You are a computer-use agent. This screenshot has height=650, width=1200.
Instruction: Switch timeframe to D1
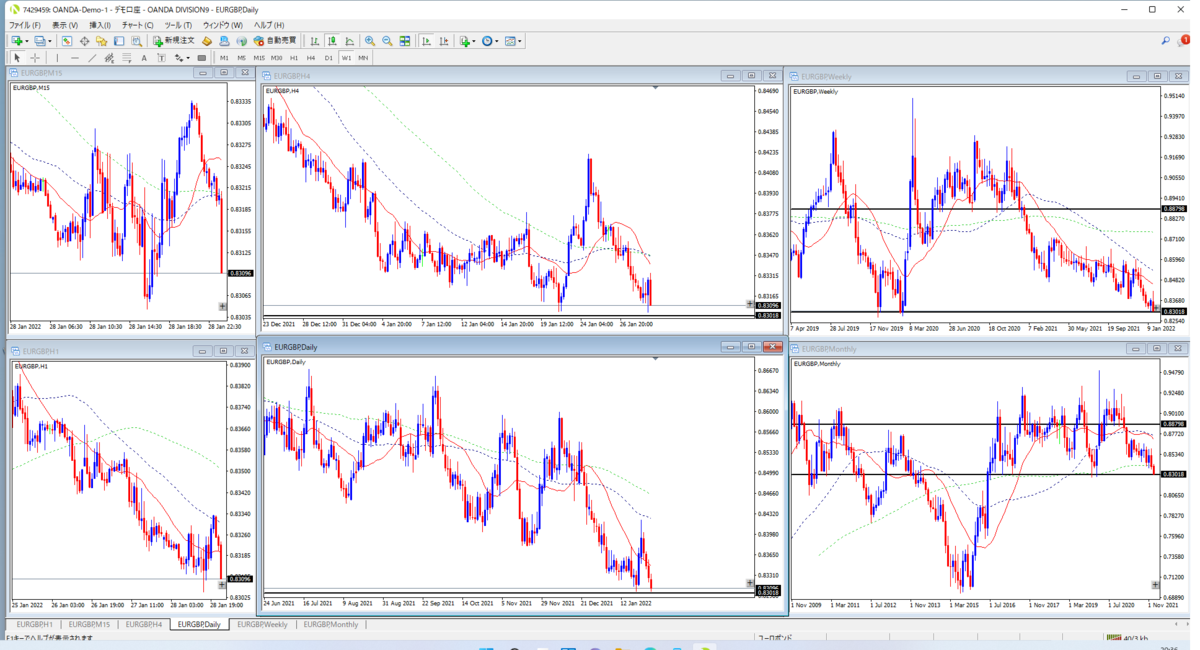[x=328, y=58]
